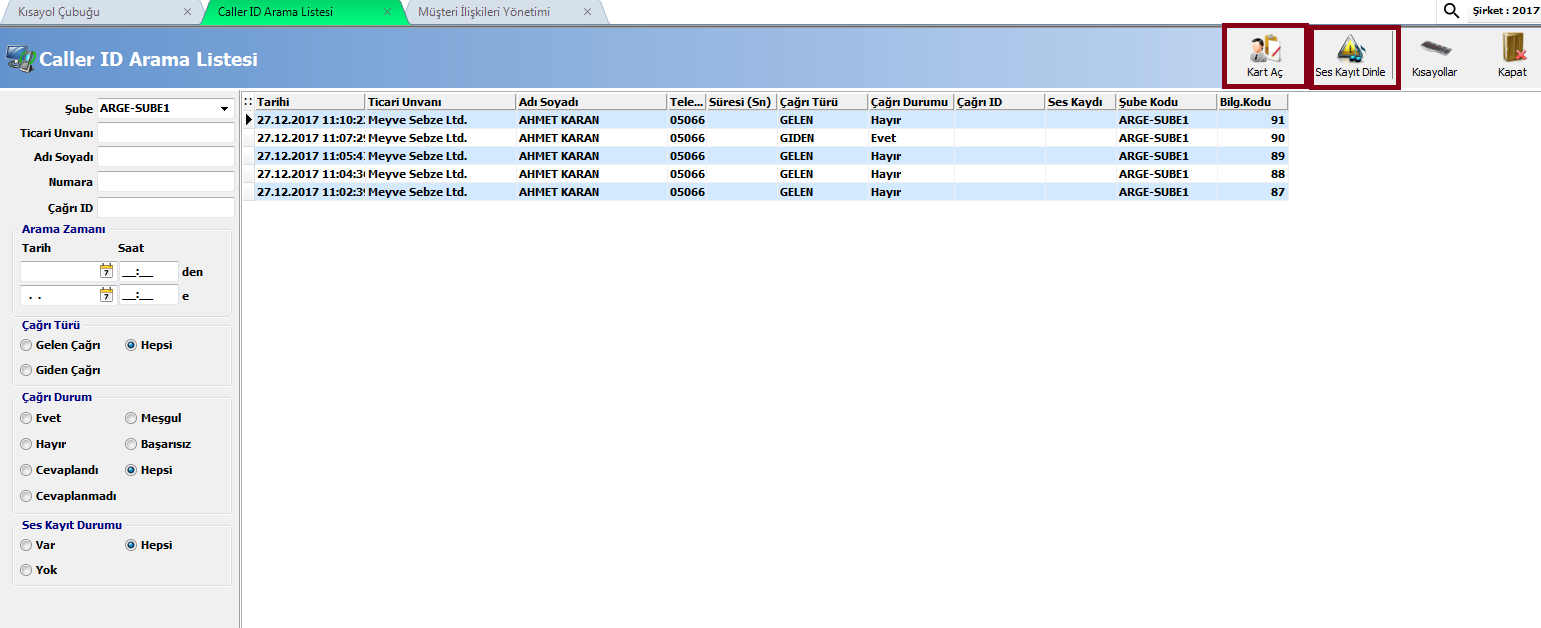Select the Gelen Çağrı radio button
1541x628 pixels.
pos(26,345)
